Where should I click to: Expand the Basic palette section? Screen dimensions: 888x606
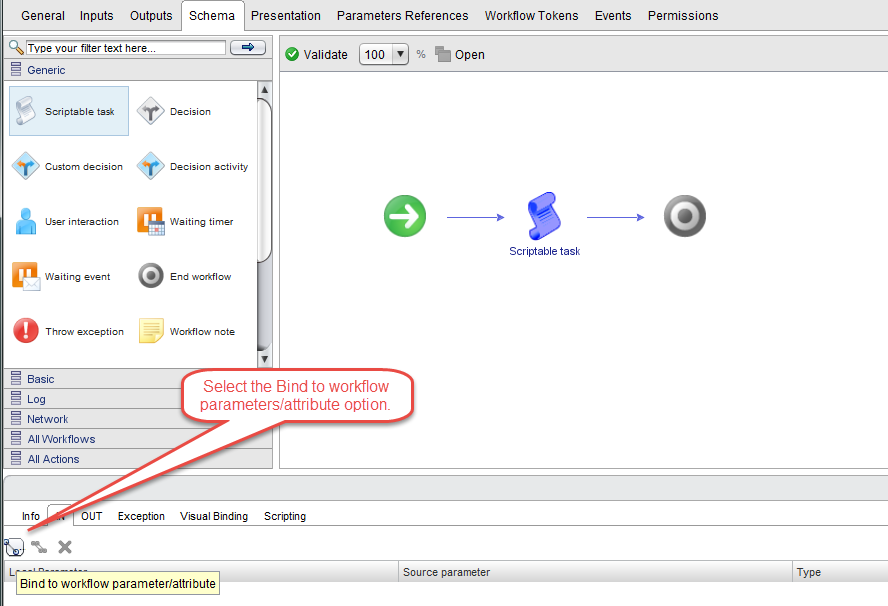(x=41, y=379)
